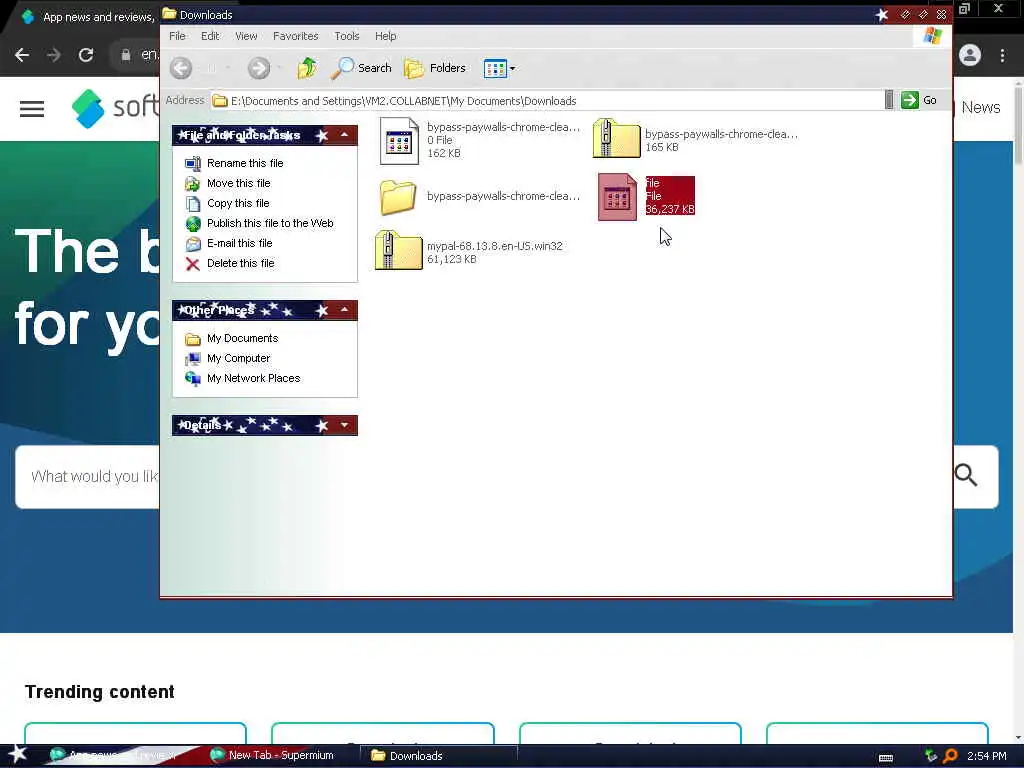
Task: Open My Computer in Other Places
Action: tap(238, 359)
